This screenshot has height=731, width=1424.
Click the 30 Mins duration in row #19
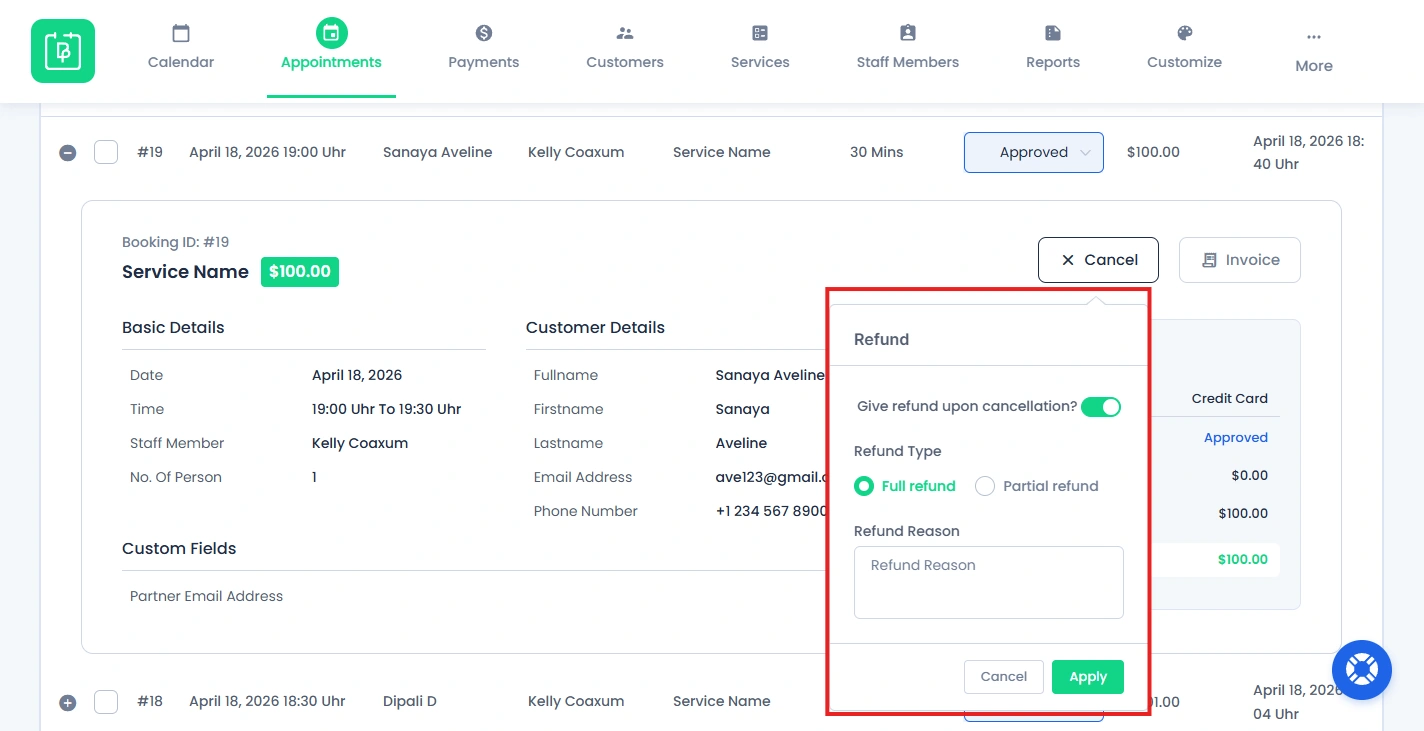coord(876,152)
